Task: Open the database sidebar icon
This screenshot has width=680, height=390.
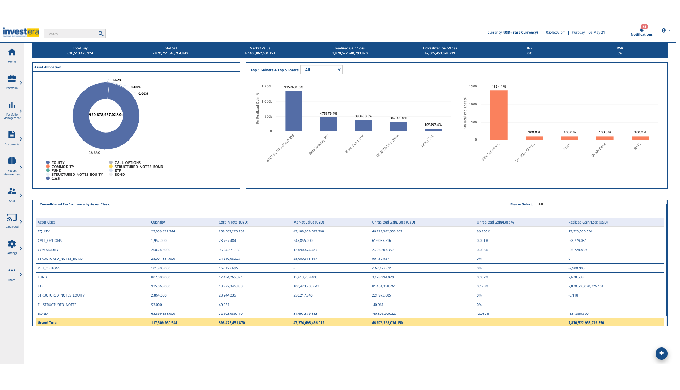Action: [x=12, y=161]
